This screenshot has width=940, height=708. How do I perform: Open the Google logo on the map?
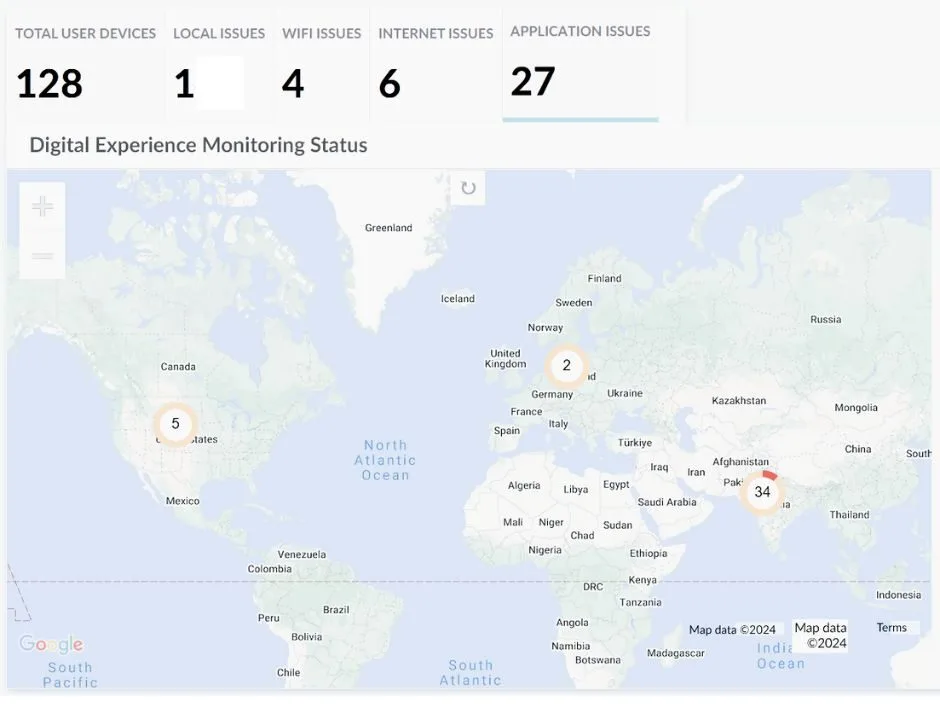coord(52,644)
